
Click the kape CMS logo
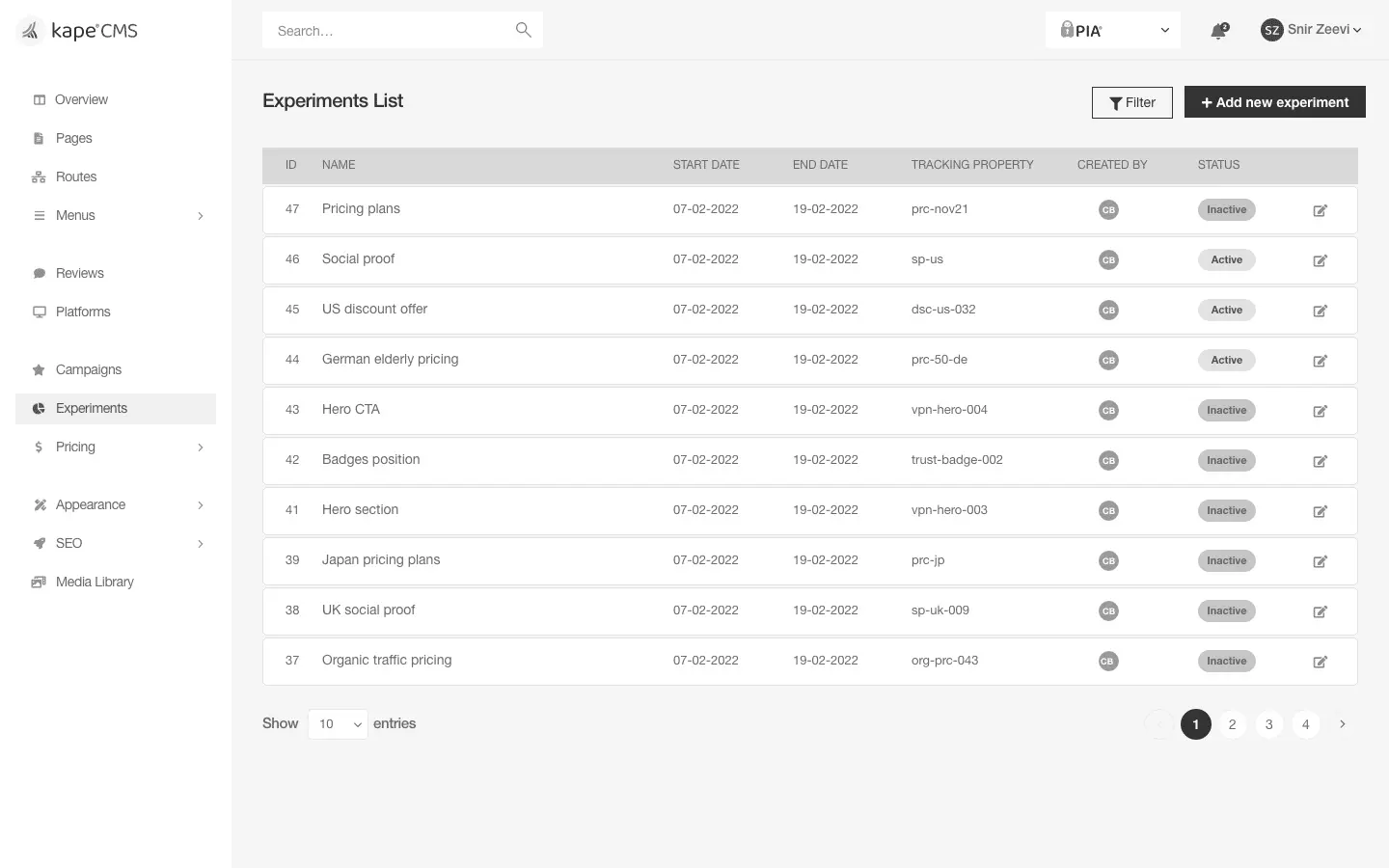click(x=78, y=31)
